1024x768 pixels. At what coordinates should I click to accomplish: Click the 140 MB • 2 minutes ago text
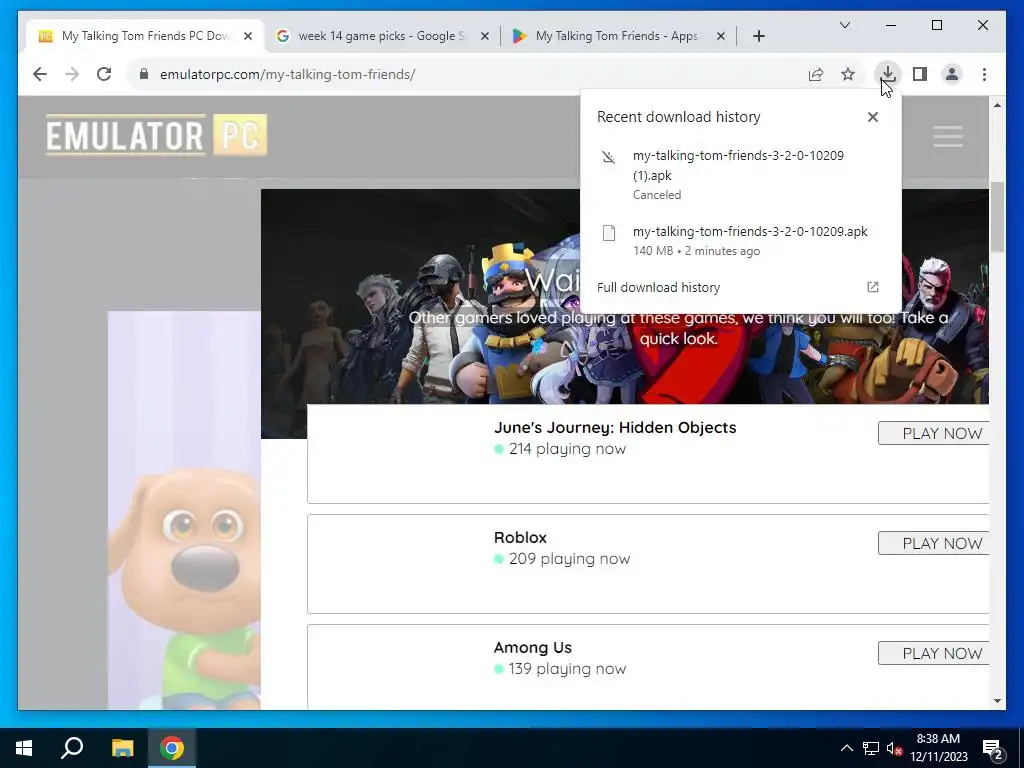click(x=696, y=251)
